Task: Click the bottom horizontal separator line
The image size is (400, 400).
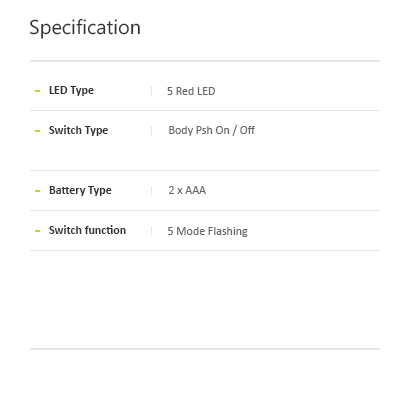Action: click(x=205, y=349)
